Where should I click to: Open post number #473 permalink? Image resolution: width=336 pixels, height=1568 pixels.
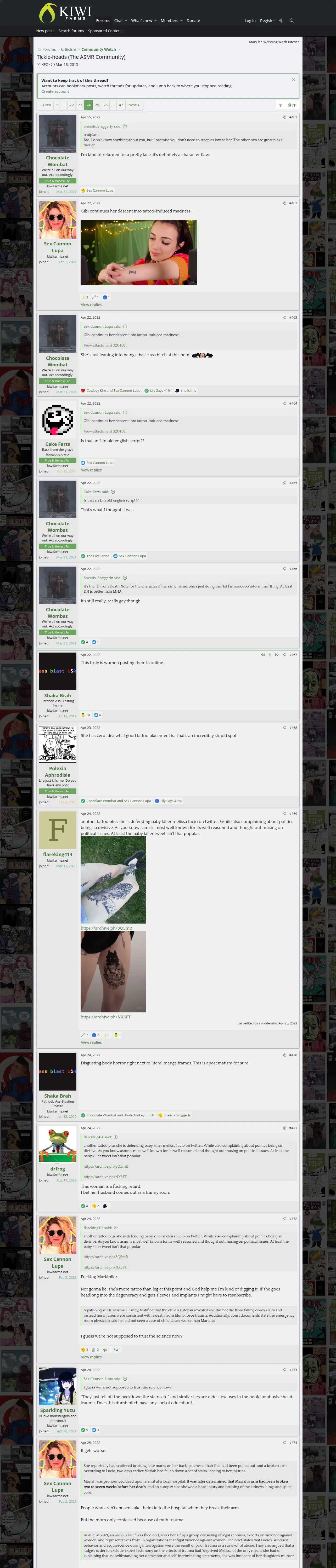[293, 1370]
